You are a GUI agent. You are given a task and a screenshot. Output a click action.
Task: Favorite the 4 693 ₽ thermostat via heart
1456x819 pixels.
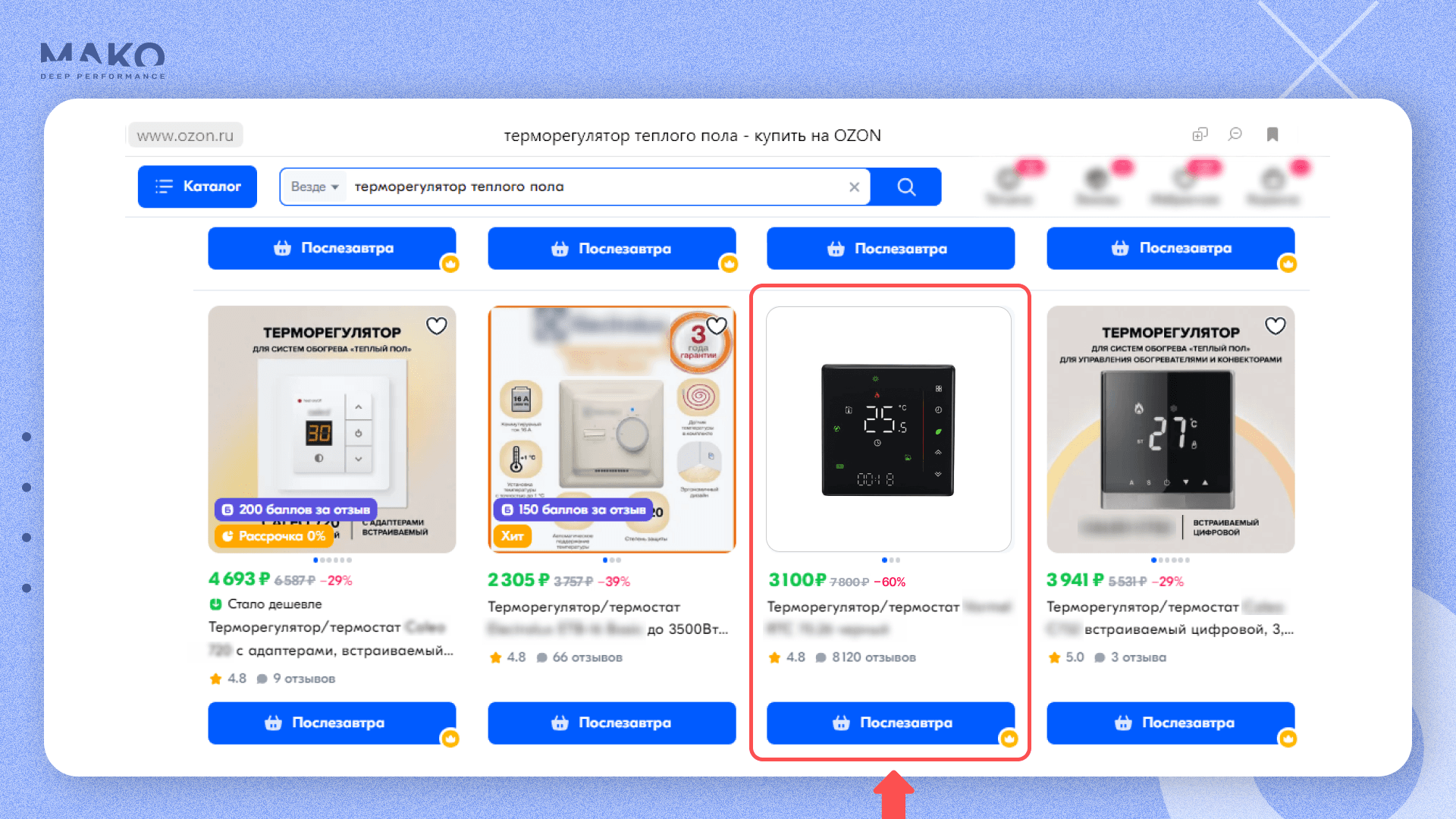tap(436, 326)
